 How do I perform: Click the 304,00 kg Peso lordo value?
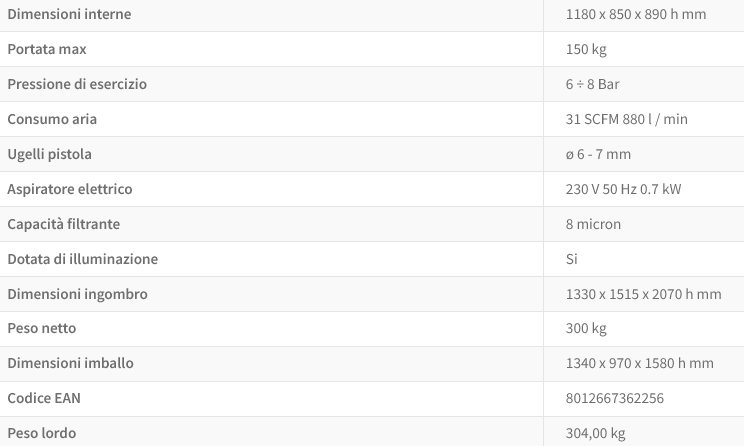pyautogui.click(x=595, y=433)
